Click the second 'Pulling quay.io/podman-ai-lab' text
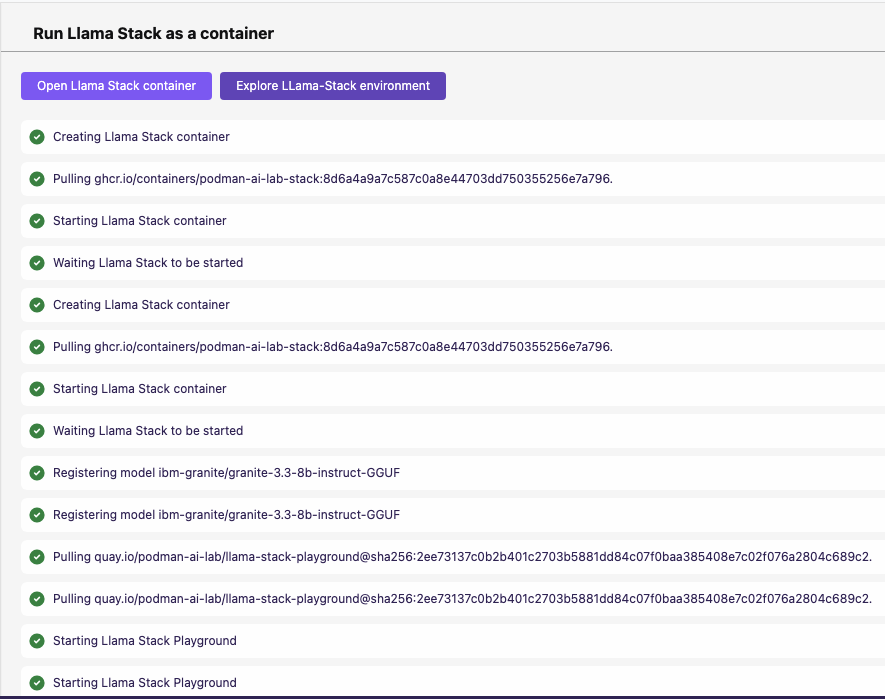Viewport: 885px width, 699px height. click(462, 599)
